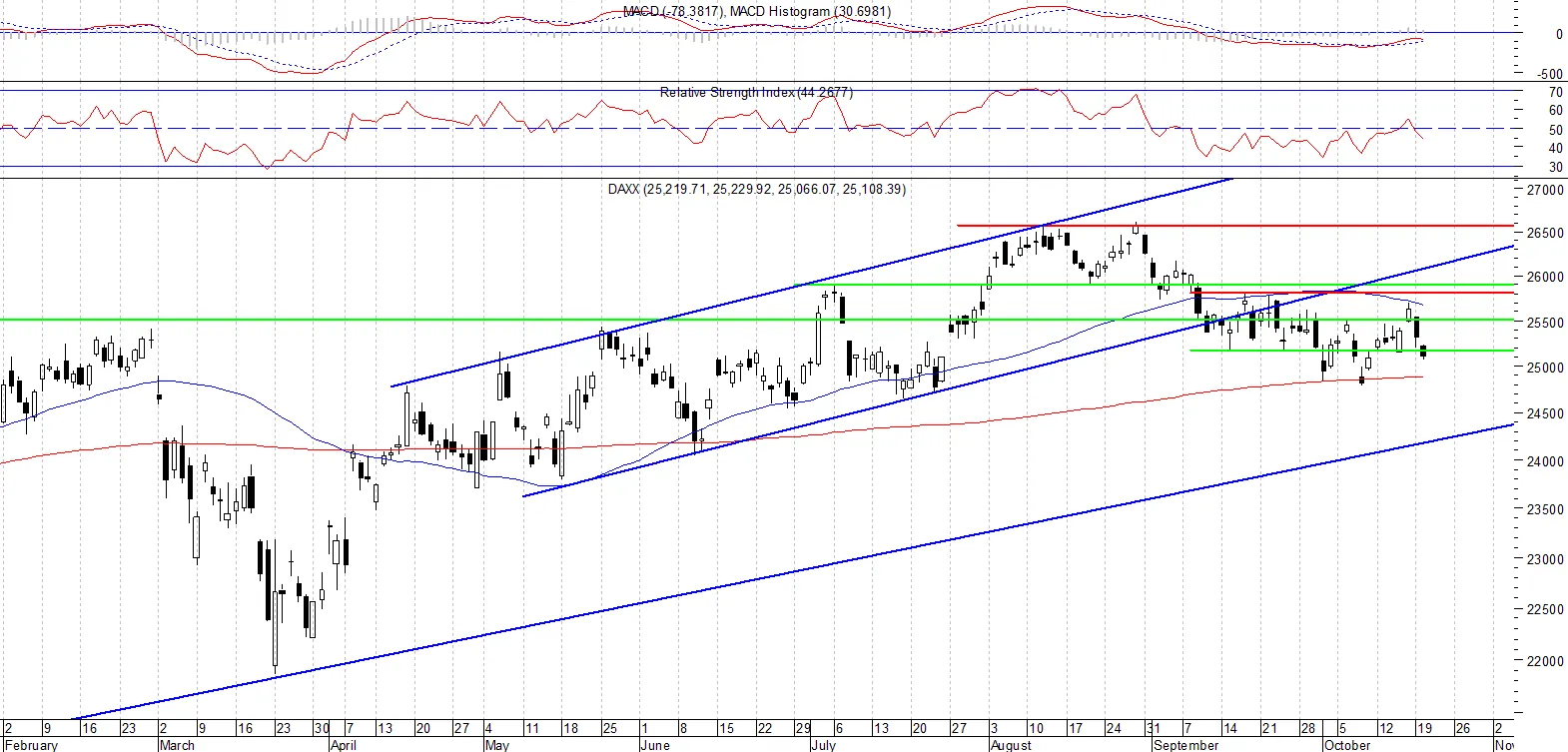This screenshot has height=752, width=1568.
Task: Click the 26500 price axis label
Action: pos(1546,233)
